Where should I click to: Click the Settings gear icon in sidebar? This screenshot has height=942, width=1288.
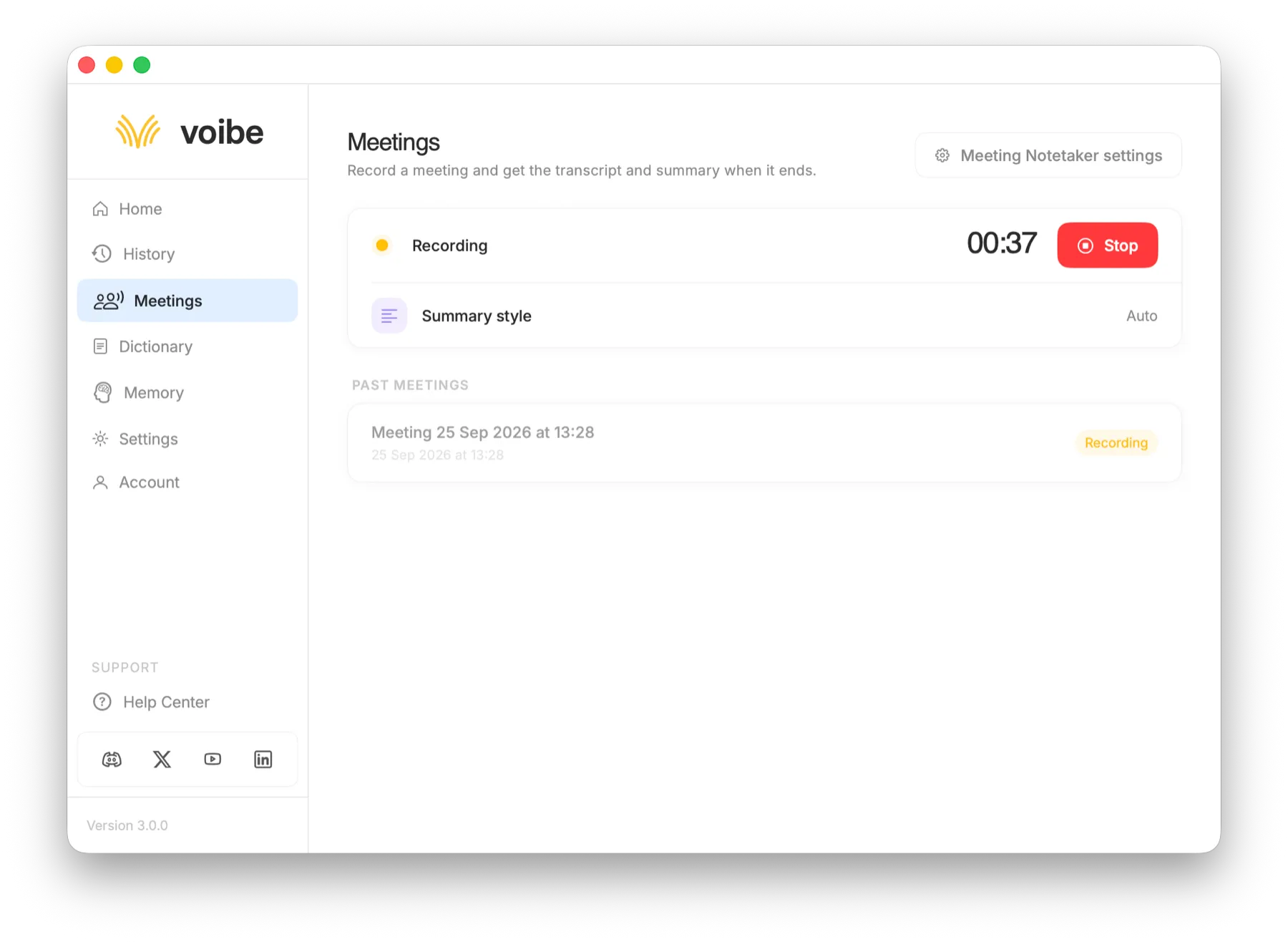pos(100,439)
